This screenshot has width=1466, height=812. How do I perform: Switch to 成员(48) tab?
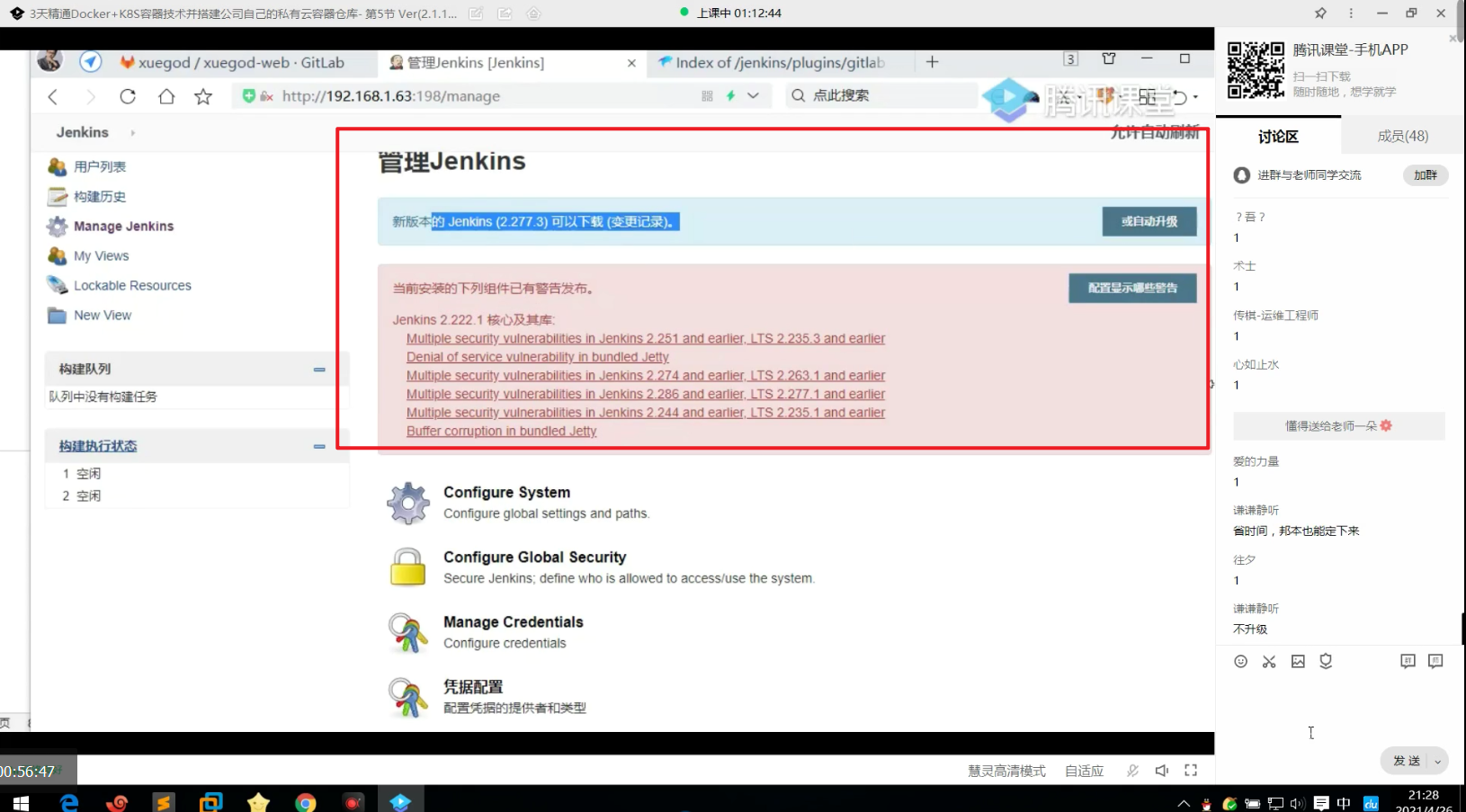(1403, 136)
